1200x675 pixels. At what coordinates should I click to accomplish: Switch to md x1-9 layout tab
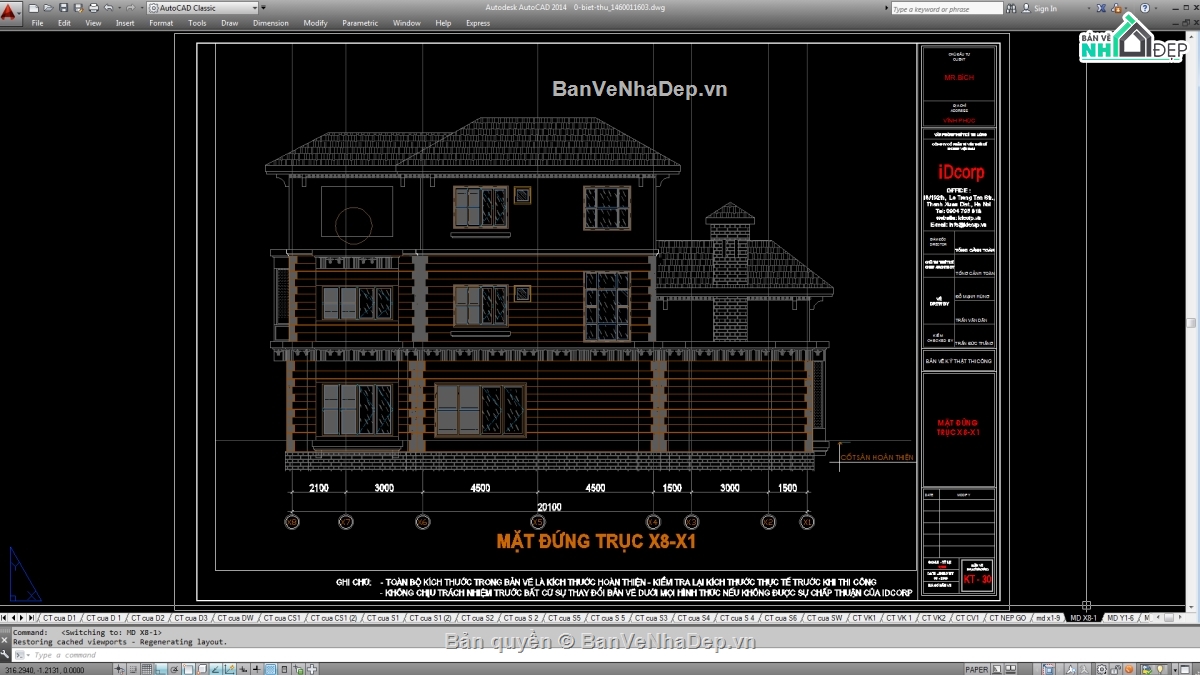click(1048, 618)
